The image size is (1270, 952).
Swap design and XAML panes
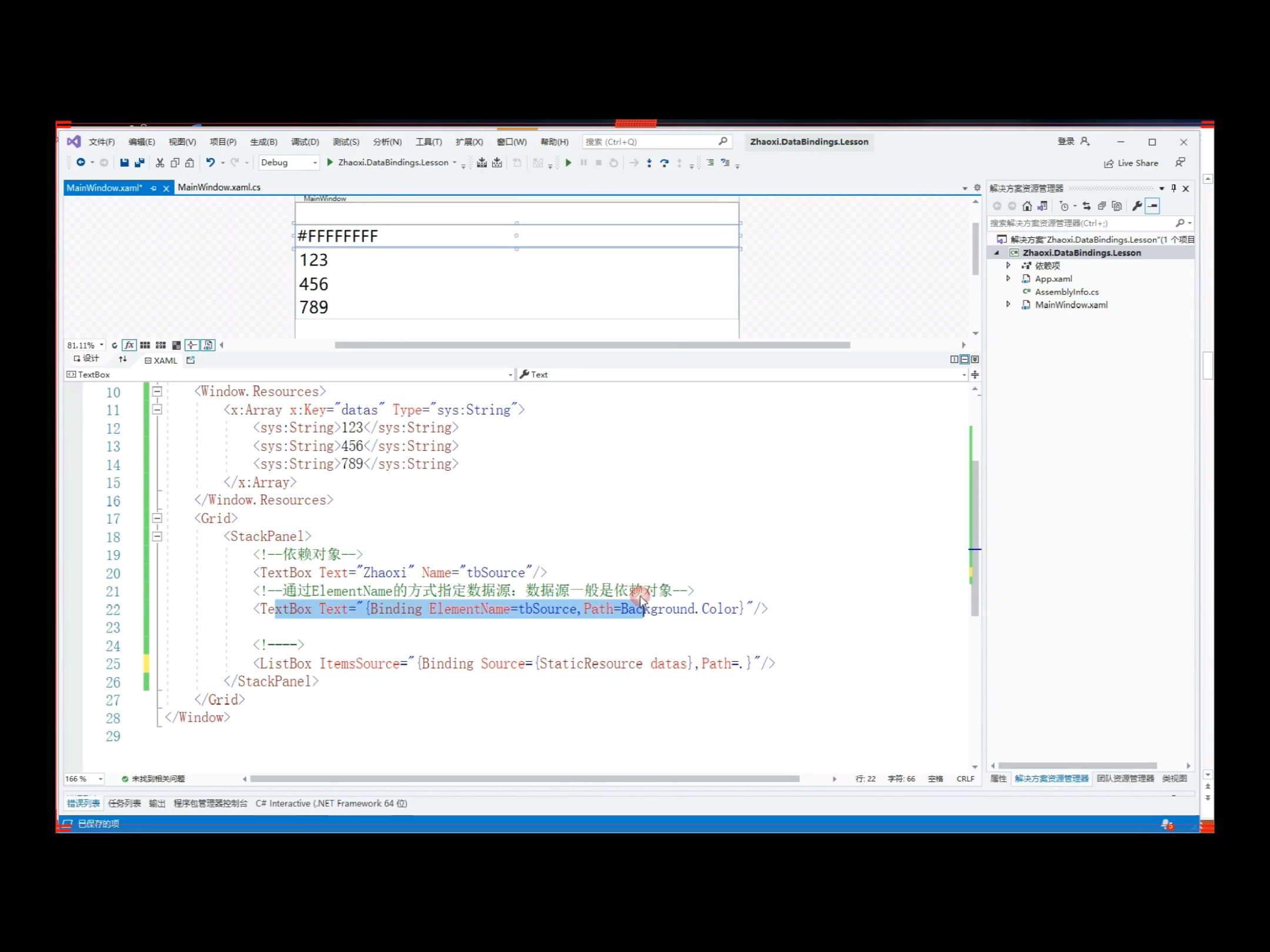coord(122,360)
